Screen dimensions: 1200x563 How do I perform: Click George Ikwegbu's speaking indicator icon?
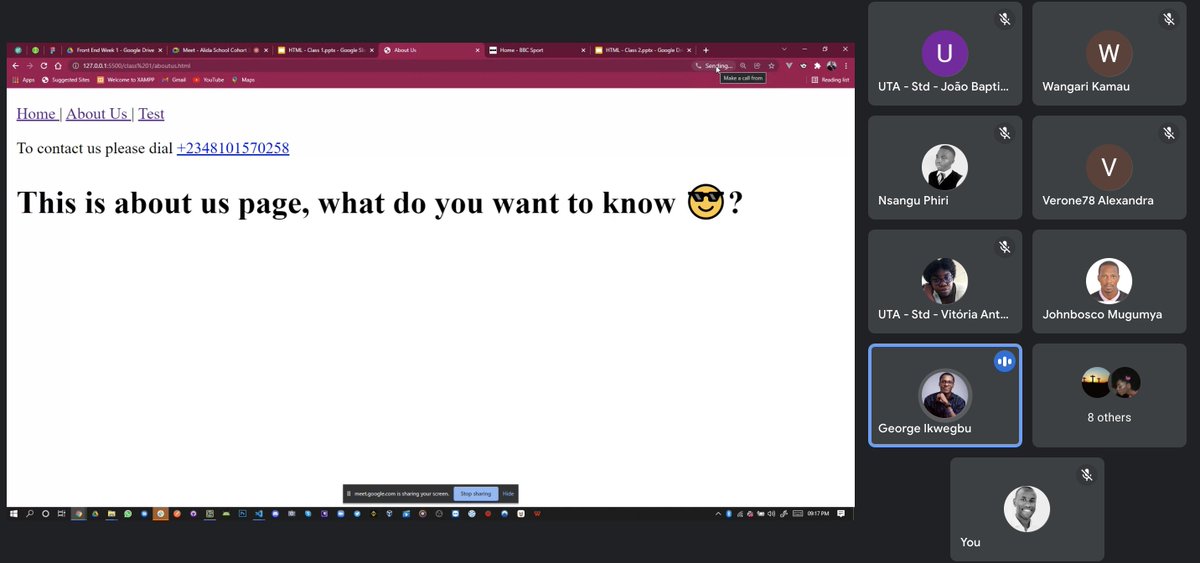pyautogui.click(x=1004, y=361)
